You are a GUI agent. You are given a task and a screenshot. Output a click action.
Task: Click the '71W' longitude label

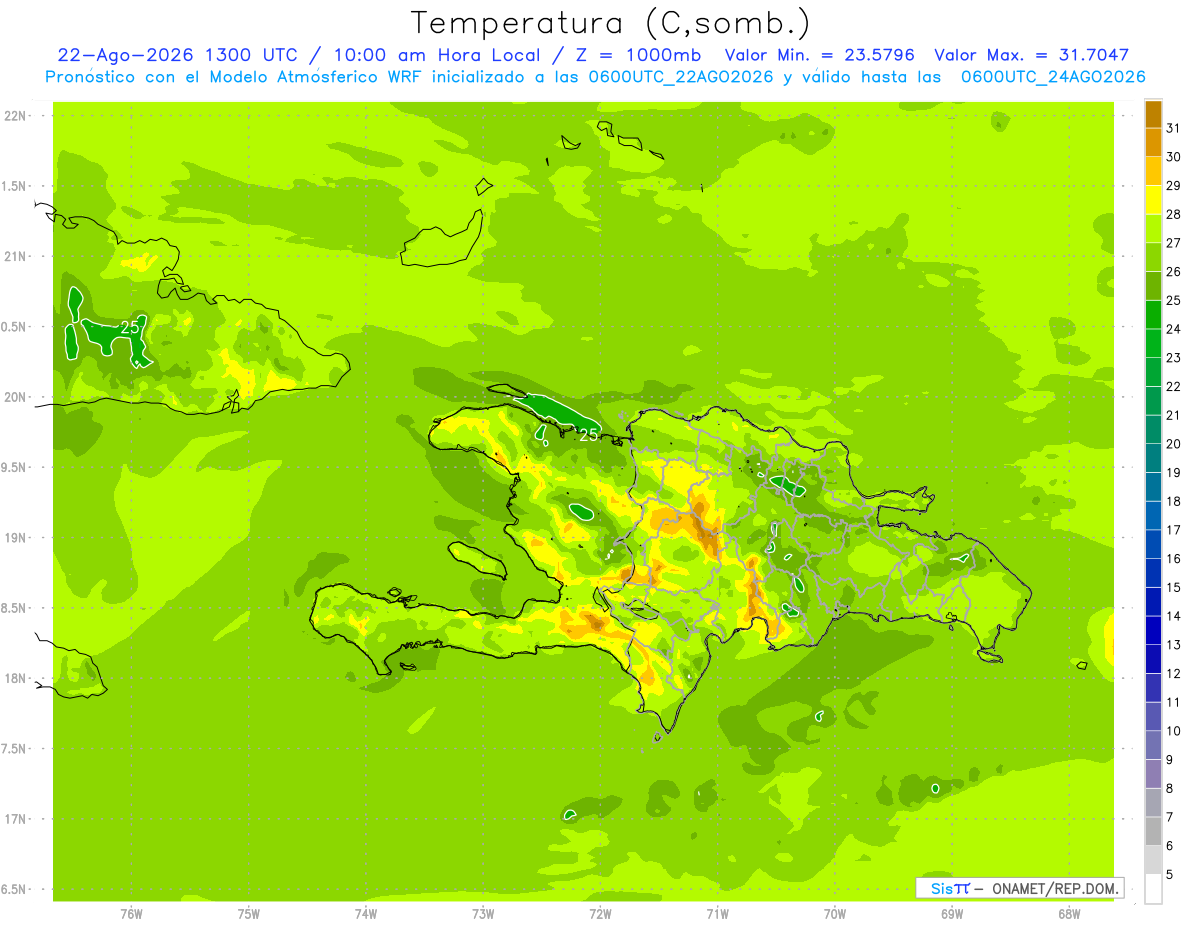717,913
